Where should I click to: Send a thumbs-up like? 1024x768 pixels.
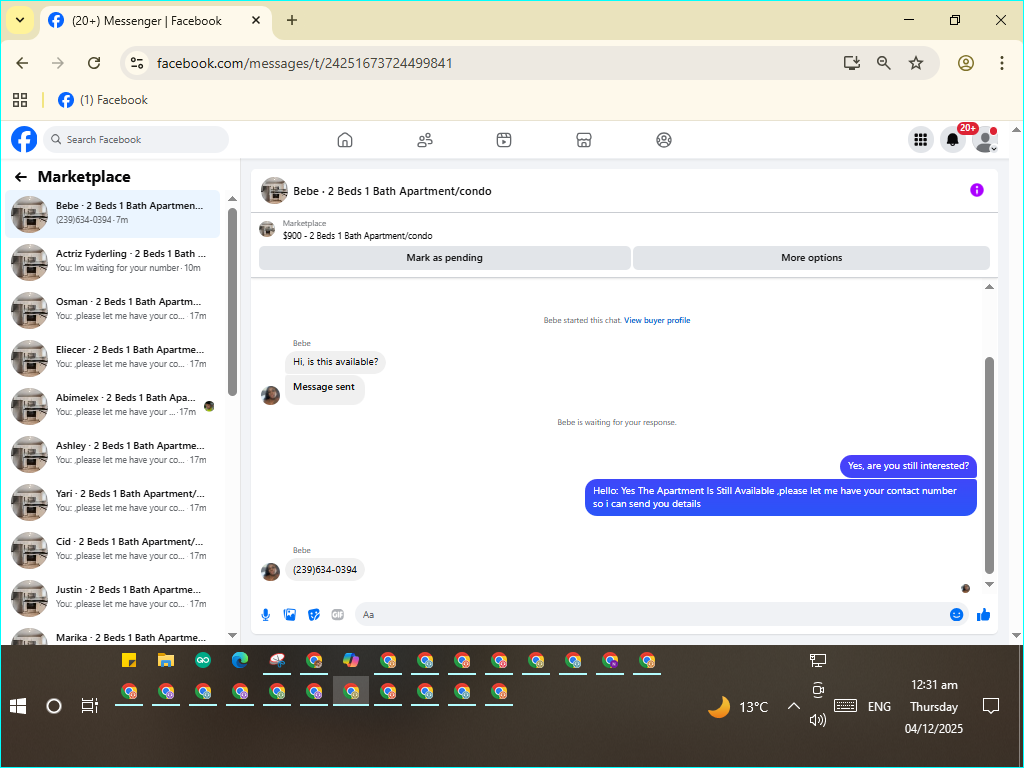[984, 615]
